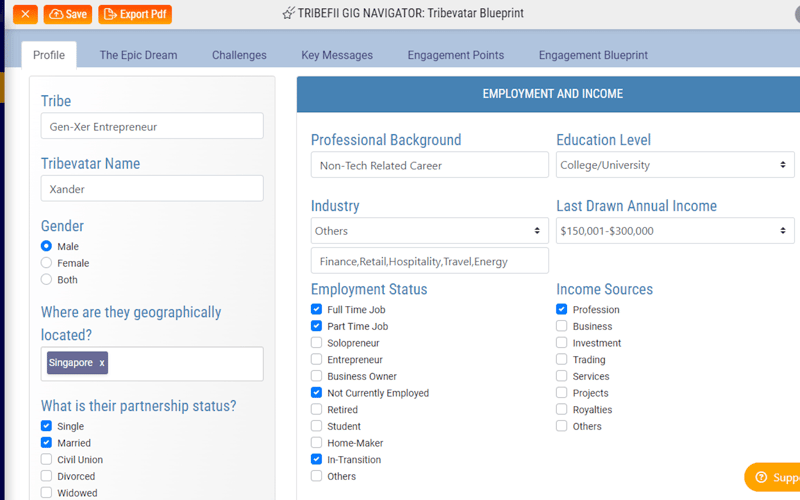
Task: Close the blueprint with the orange X button
Action: 25,14
